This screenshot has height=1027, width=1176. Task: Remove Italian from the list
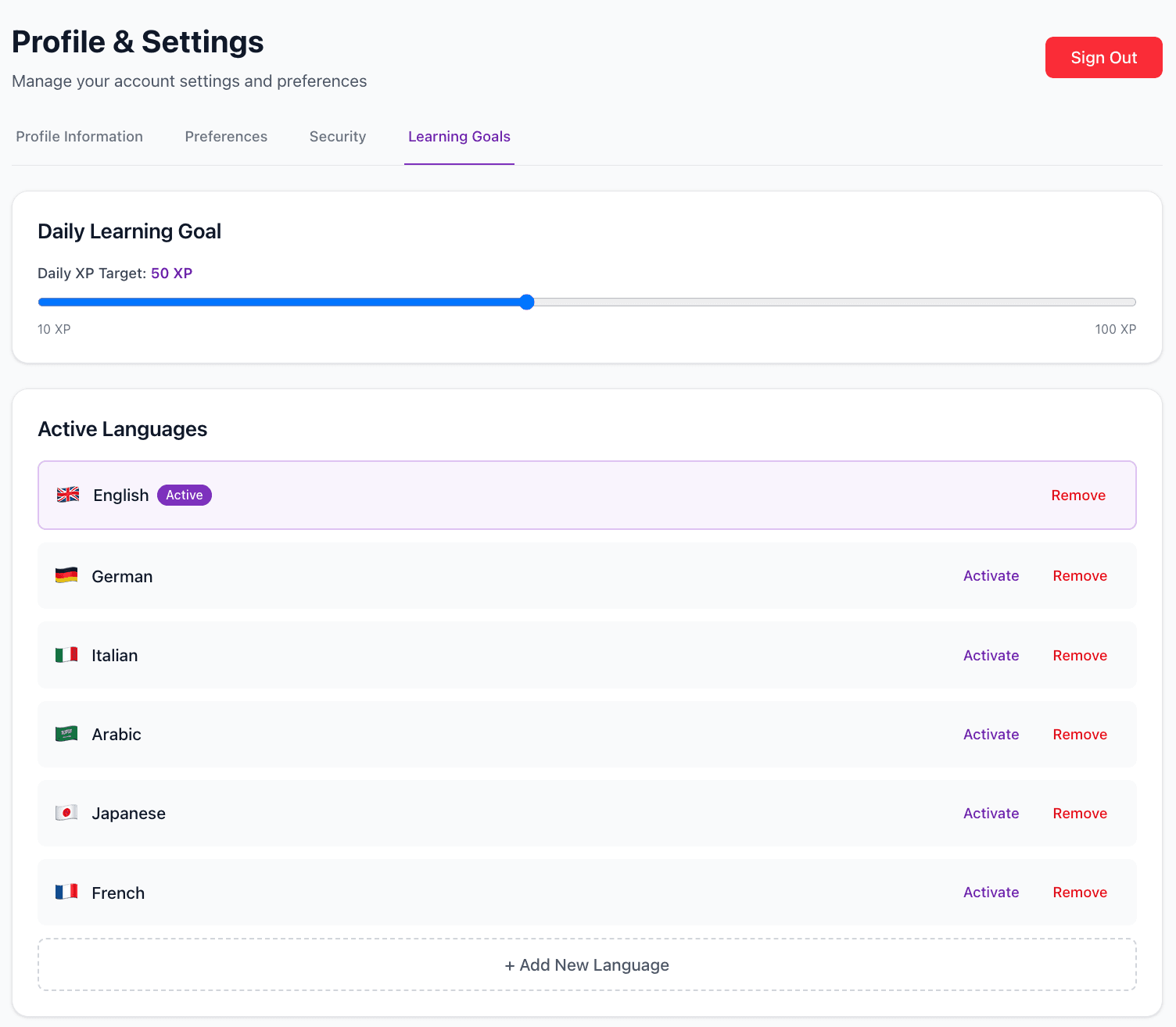click(1080, 655)
